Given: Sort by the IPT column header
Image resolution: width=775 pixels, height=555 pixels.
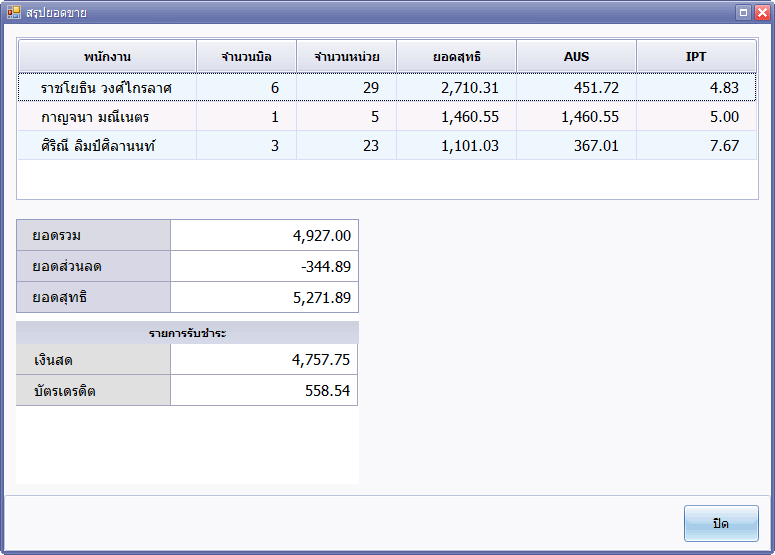Looking at the screenshot, I should coord(696,56).
